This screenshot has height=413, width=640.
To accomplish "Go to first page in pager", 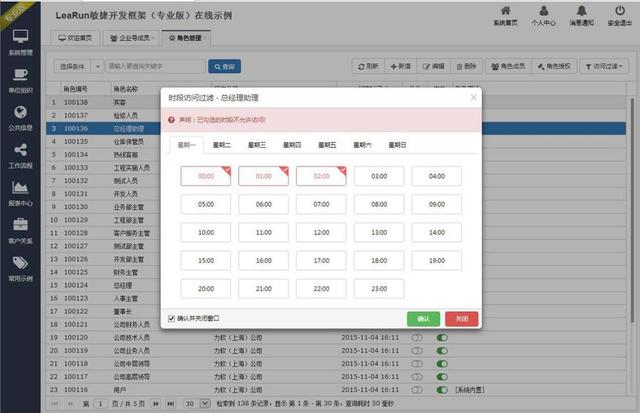I will click(55, 404).
